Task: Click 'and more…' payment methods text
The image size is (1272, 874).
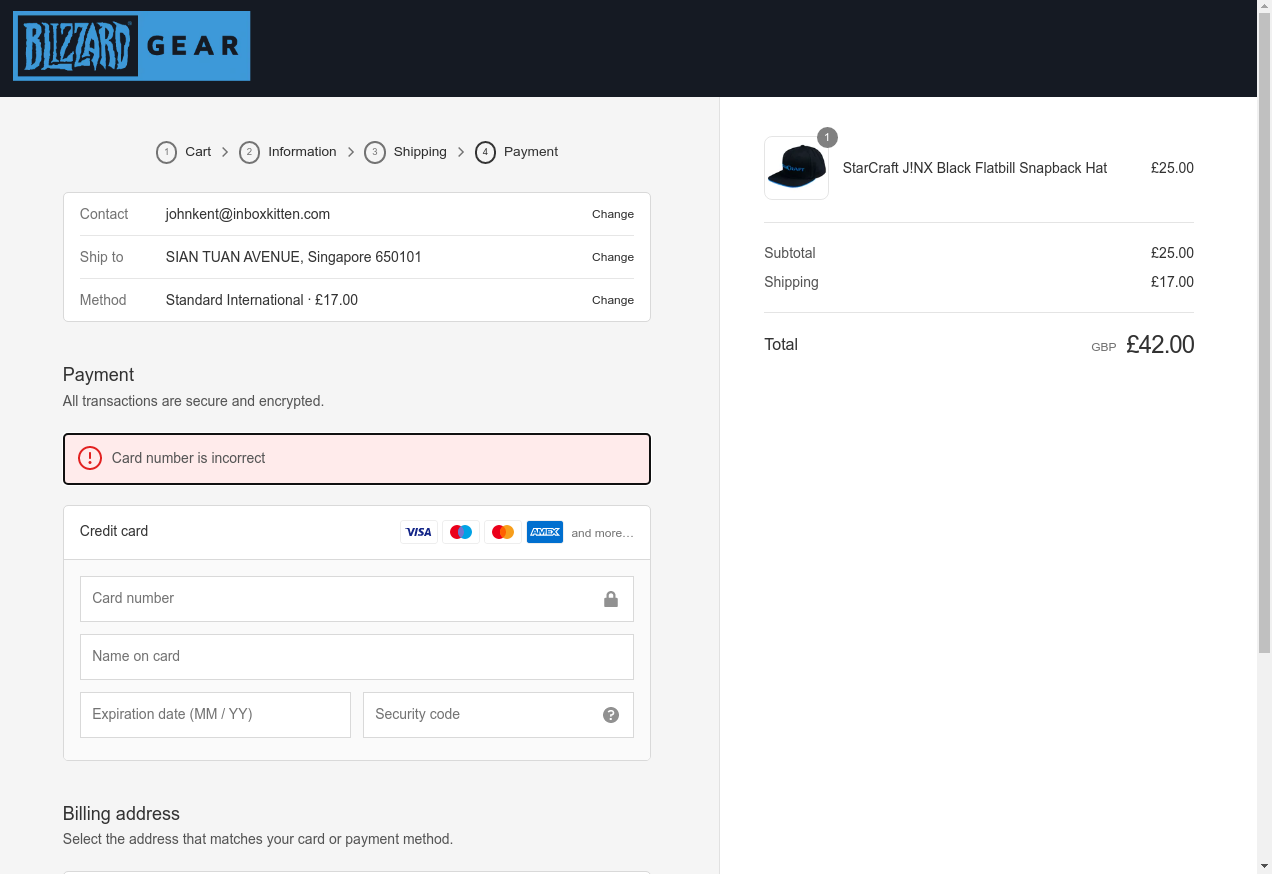Action: [602, 533]
